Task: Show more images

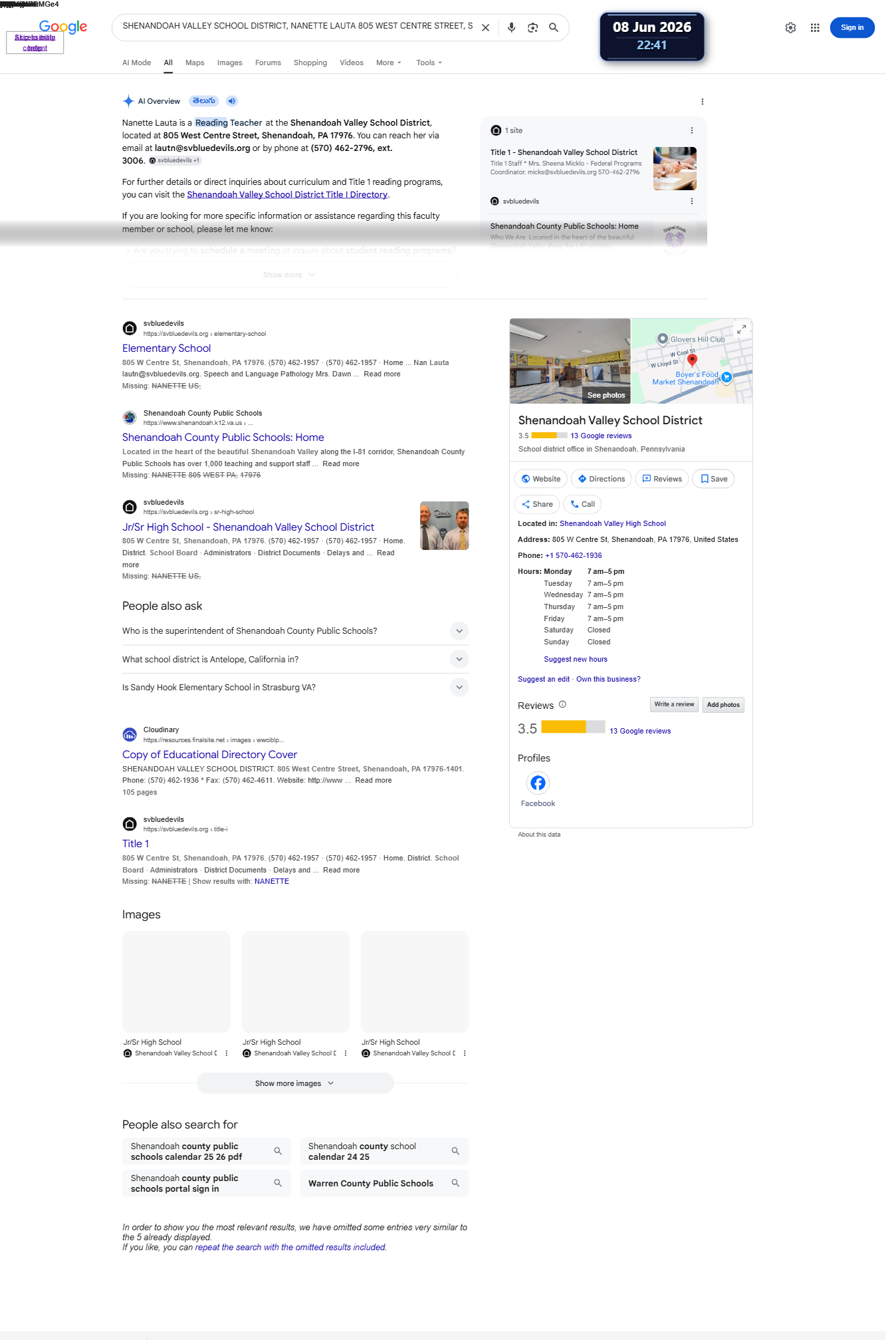Action: [295, 1083]
